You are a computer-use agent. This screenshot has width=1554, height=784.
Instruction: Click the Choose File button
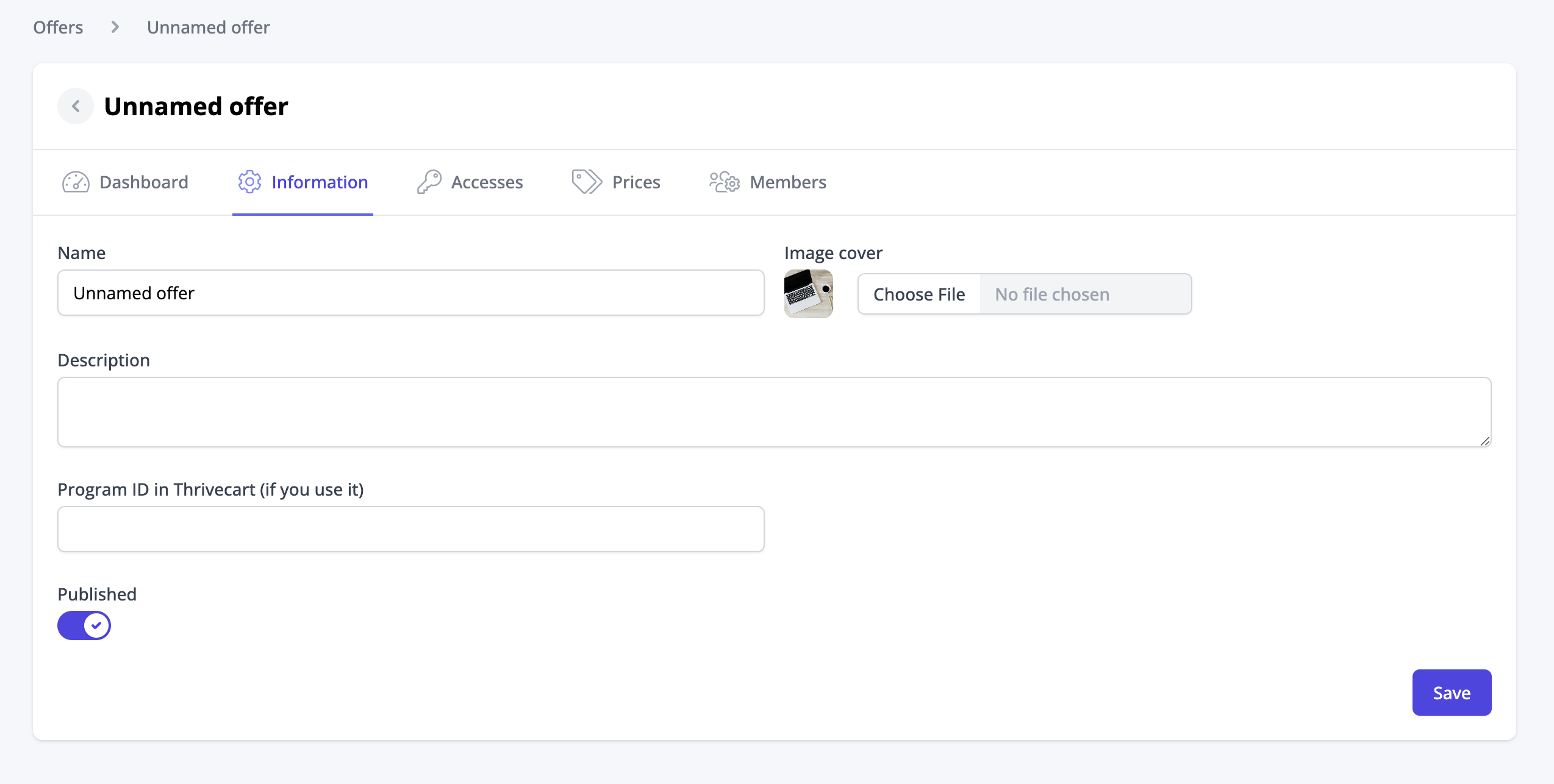[919, 294]
